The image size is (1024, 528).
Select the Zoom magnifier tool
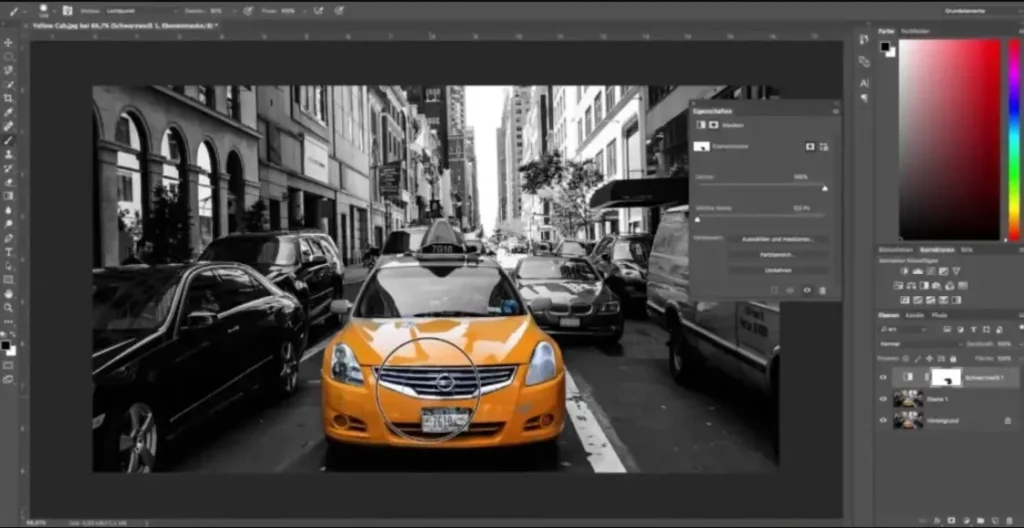(x=8, y=307)
